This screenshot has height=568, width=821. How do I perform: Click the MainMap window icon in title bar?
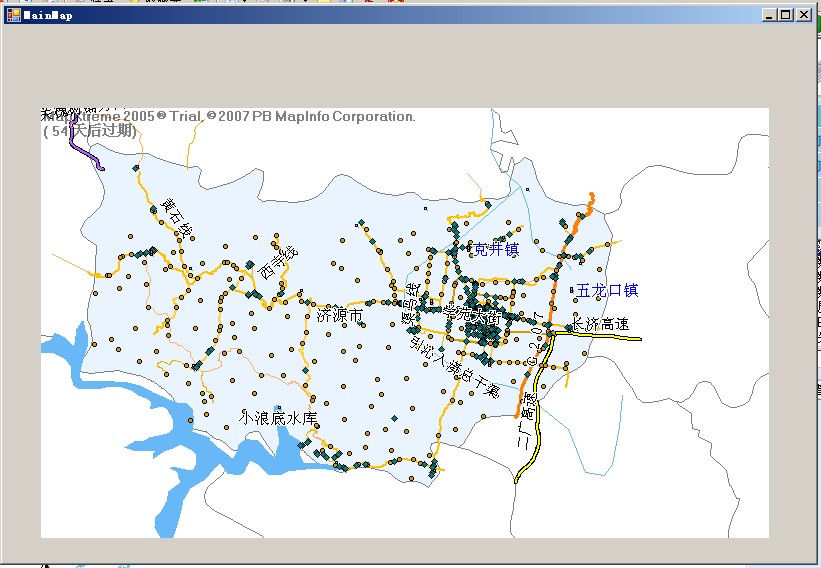click(x=13, y=15)
